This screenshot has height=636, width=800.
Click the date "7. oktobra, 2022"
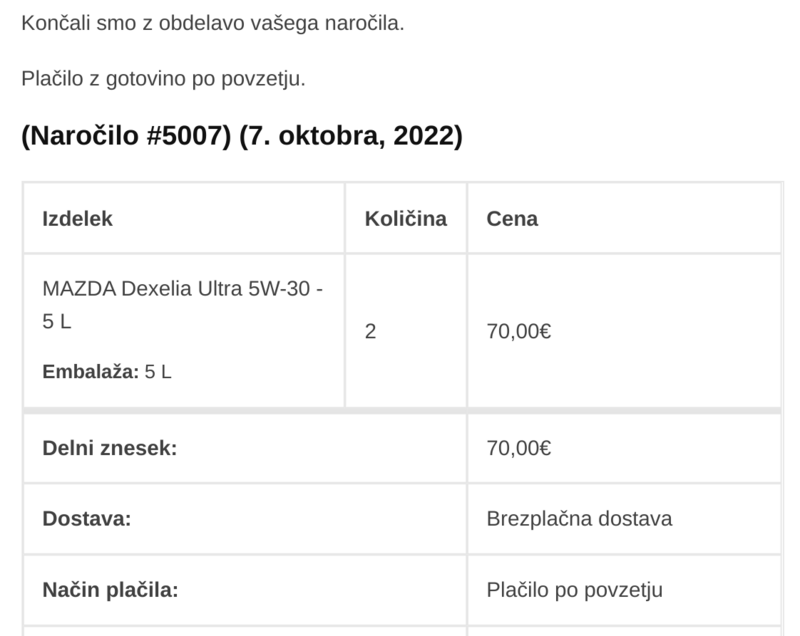pos(352,137)
